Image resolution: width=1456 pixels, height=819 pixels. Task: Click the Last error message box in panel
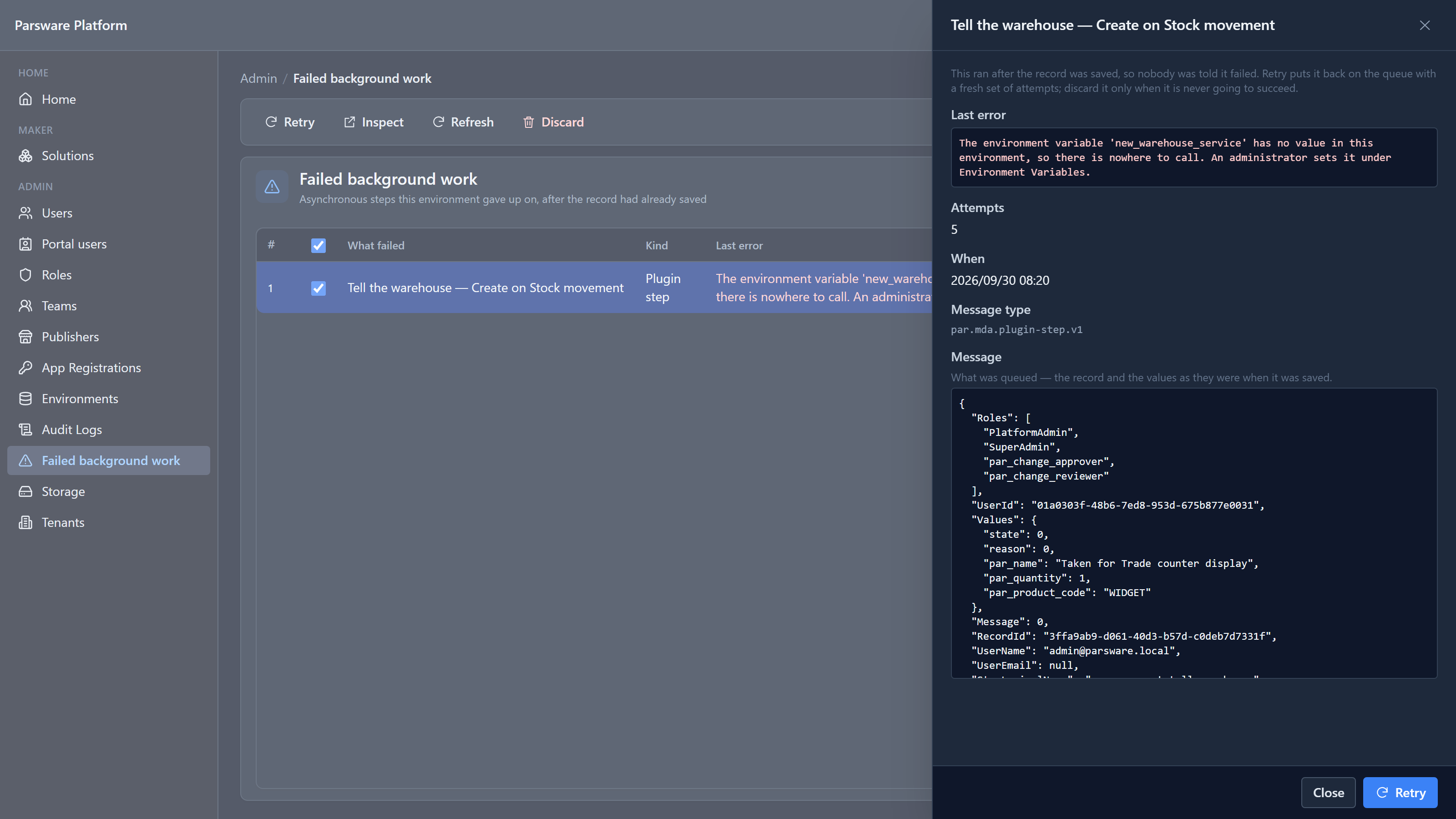(1194, 157)
